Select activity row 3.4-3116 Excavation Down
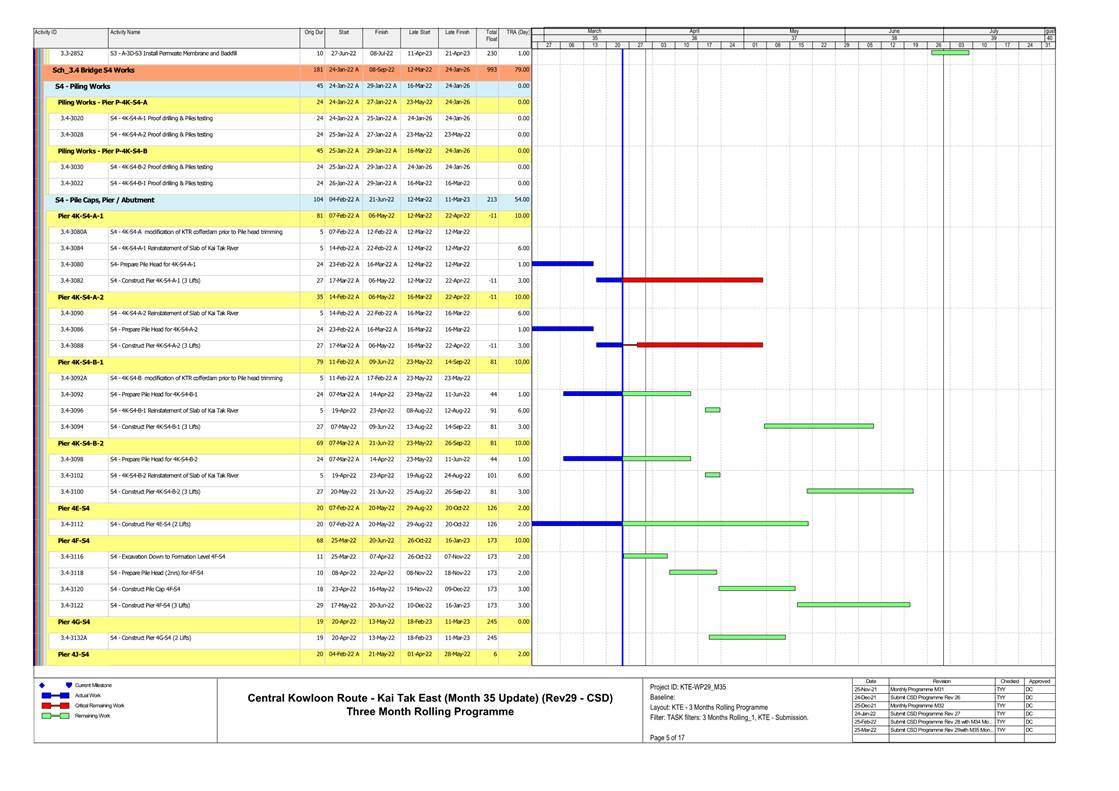1119x791 pixels. point(167,556)
